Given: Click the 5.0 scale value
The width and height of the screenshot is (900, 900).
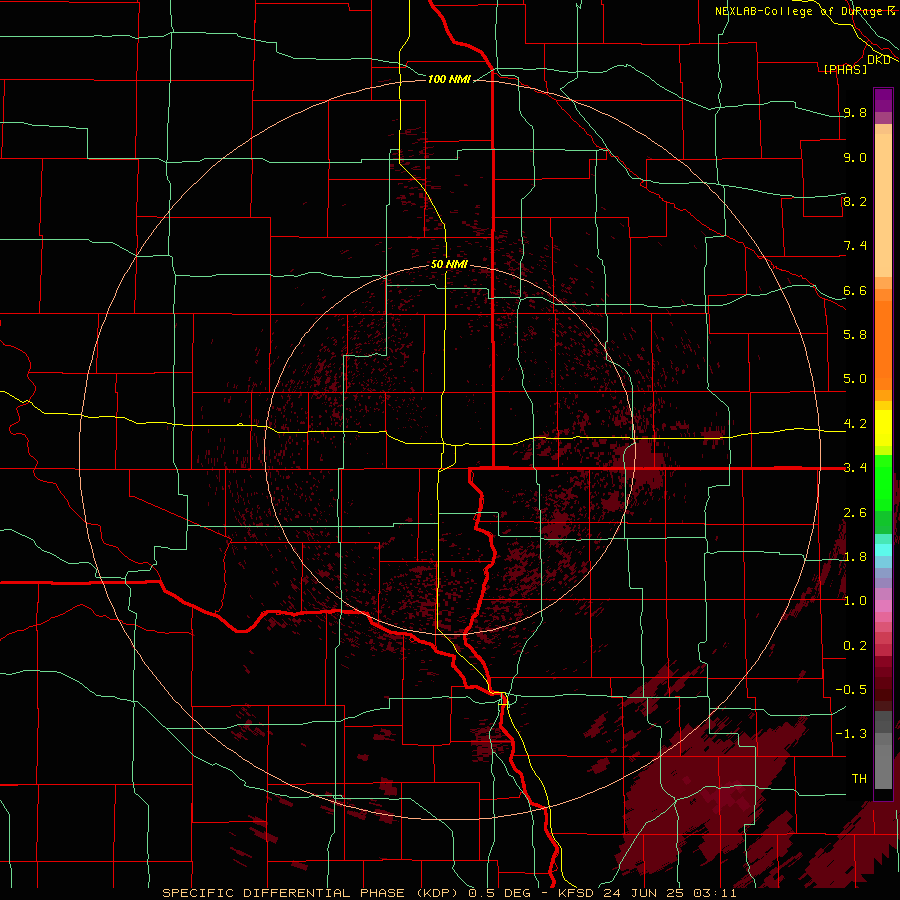Looking at the screenshot, I should 855,379.
